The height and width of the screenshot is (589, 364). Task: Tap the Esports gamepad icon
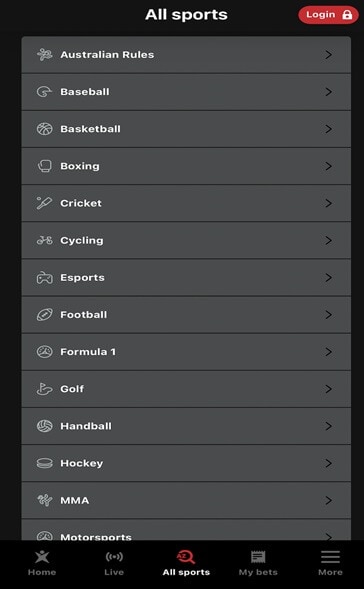44,278
